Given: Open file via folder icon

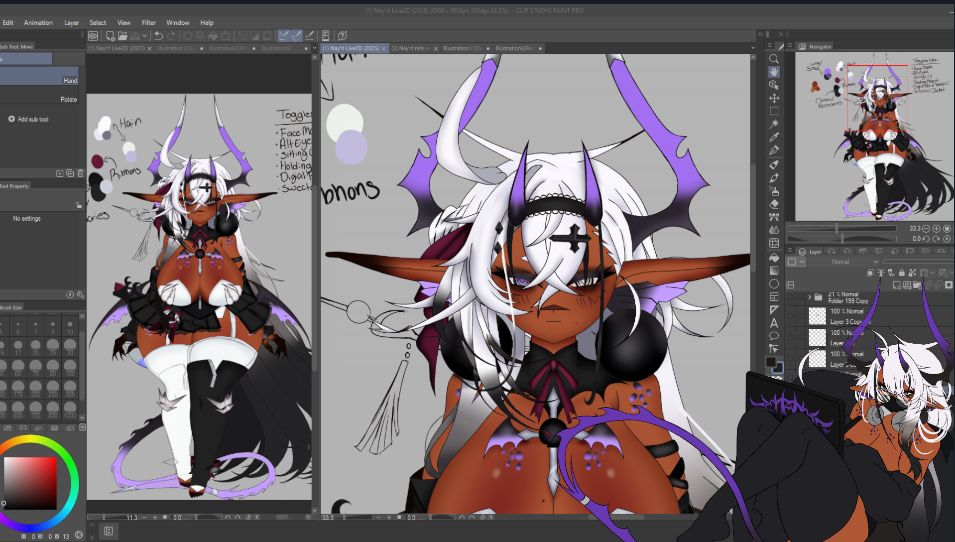Looking at the screenshot, I should [x=123, y=36].
